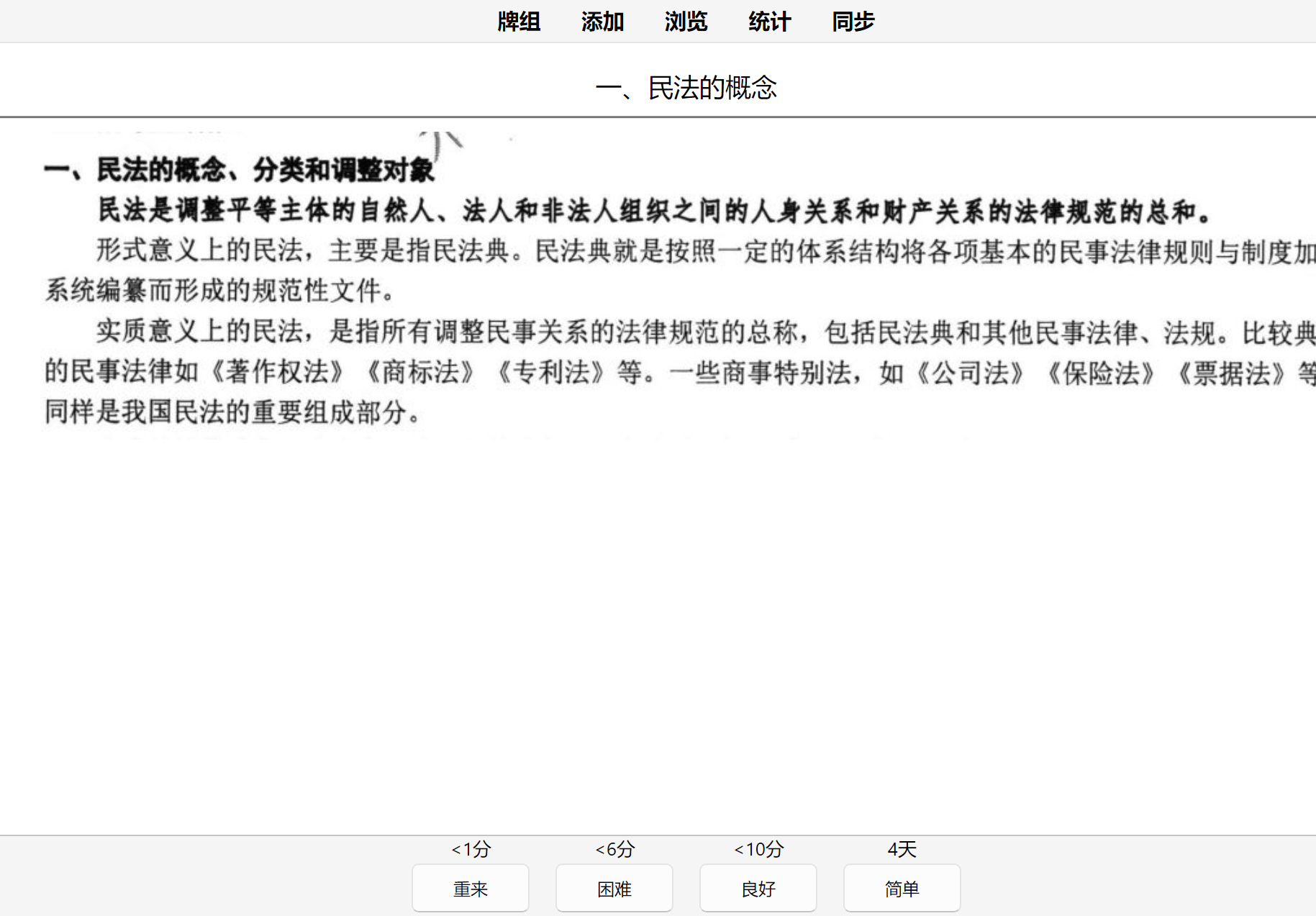This screenshot has width=1316, height=916.
Task: Click the paragraph starting 实质意义上的民法
Action: (680, 371)
